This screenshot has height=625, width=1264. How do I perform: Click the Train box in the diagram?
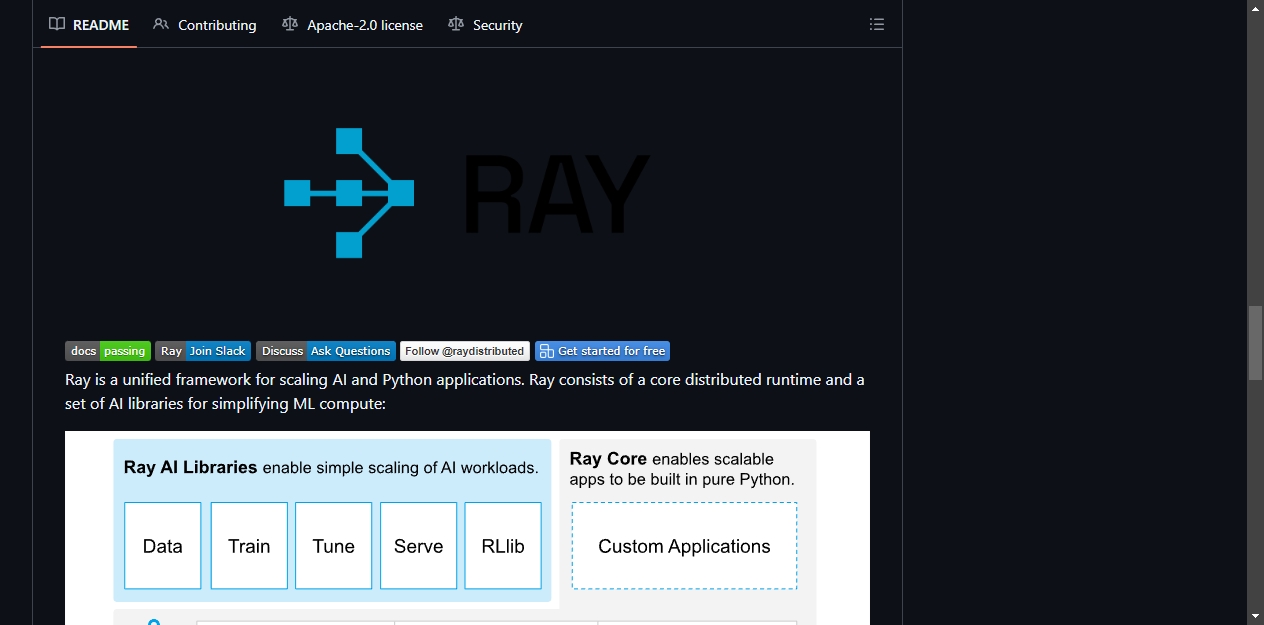coord(249,546)
